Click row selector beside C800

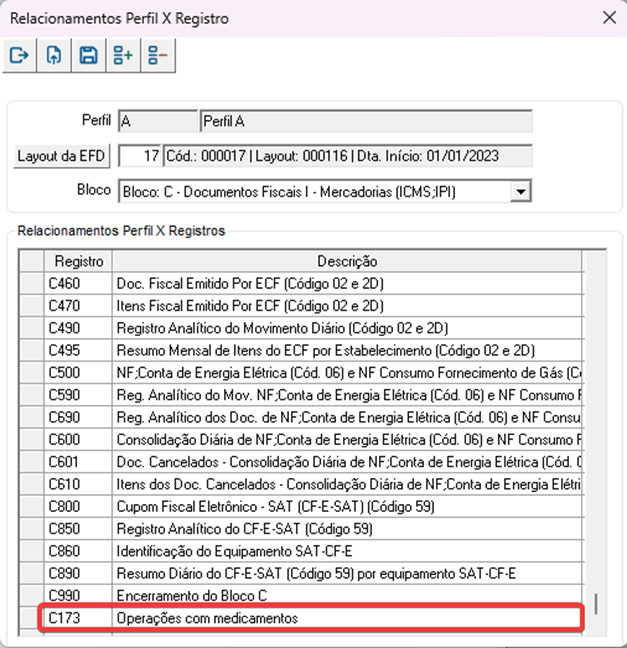point(32,507)
